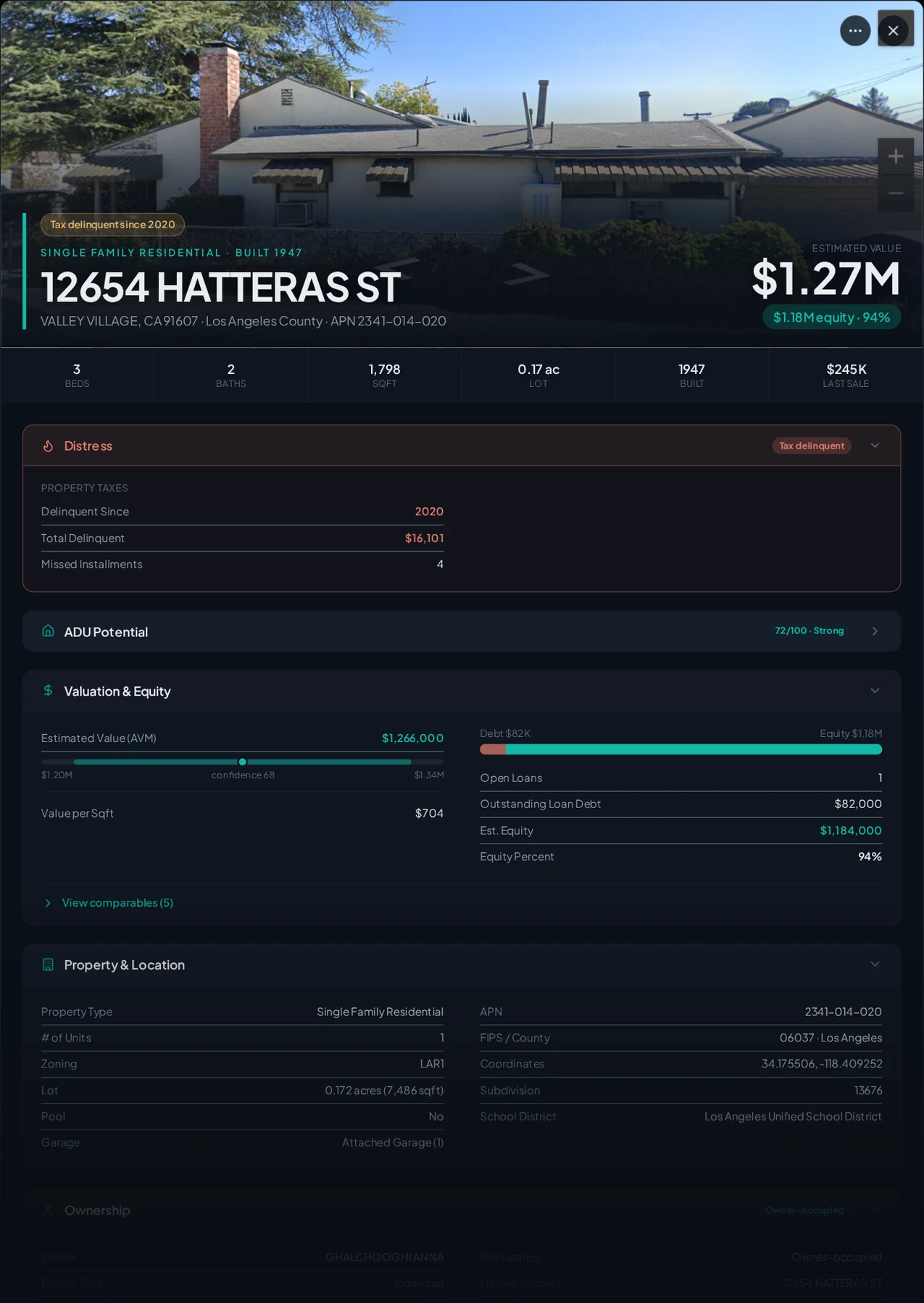Click the $1.18M equity 94% pill
This screenshot has width=924, height=1303.
point(831,317)
